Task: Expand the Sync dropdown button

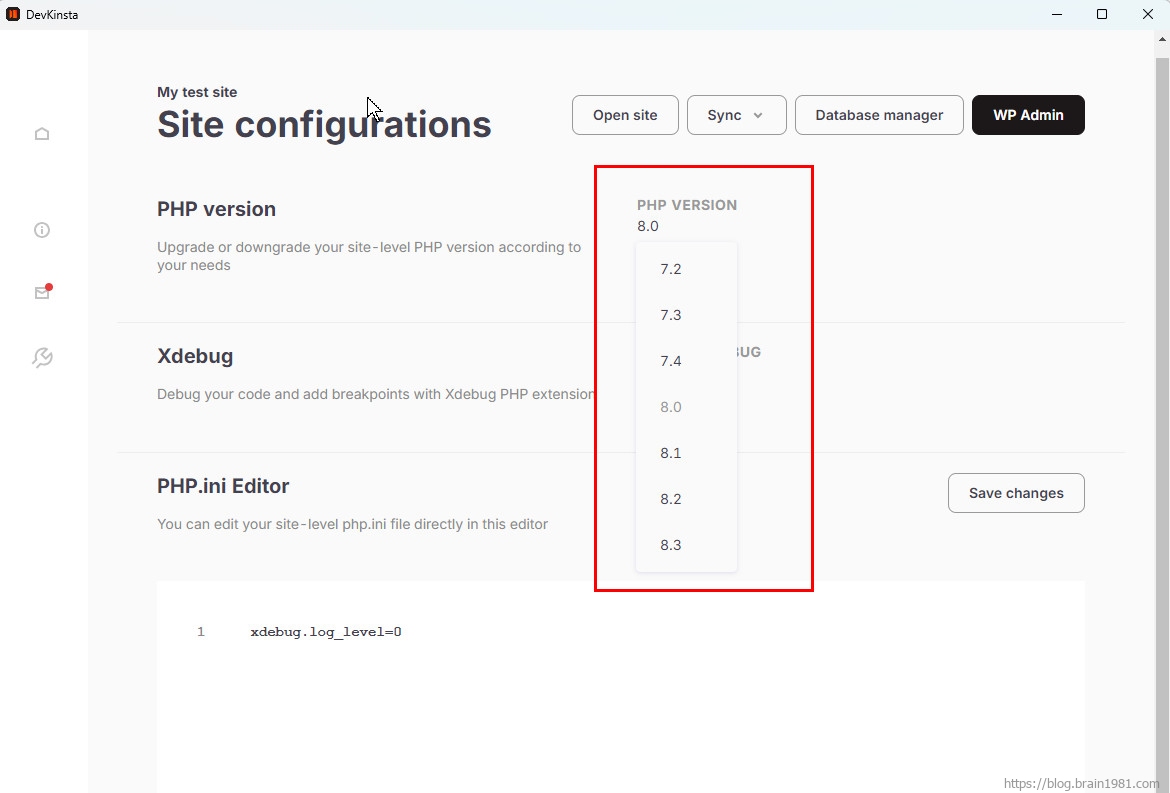Action: pos(736,115)
